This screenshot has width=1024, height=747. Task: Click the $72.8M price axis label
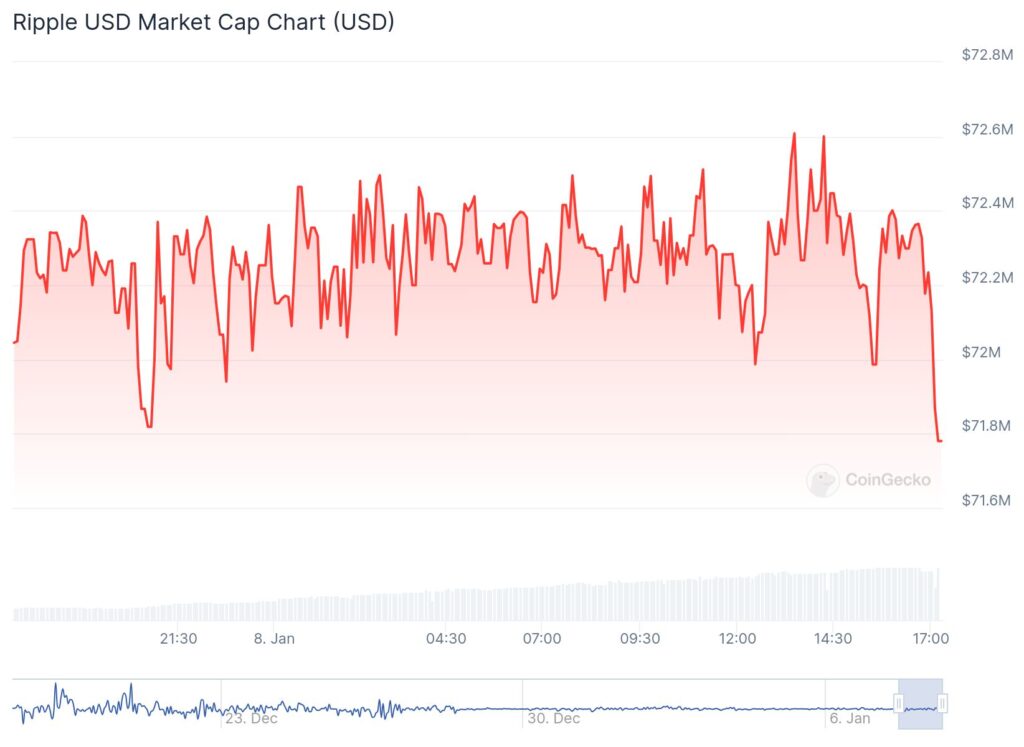tap(986, 55)
